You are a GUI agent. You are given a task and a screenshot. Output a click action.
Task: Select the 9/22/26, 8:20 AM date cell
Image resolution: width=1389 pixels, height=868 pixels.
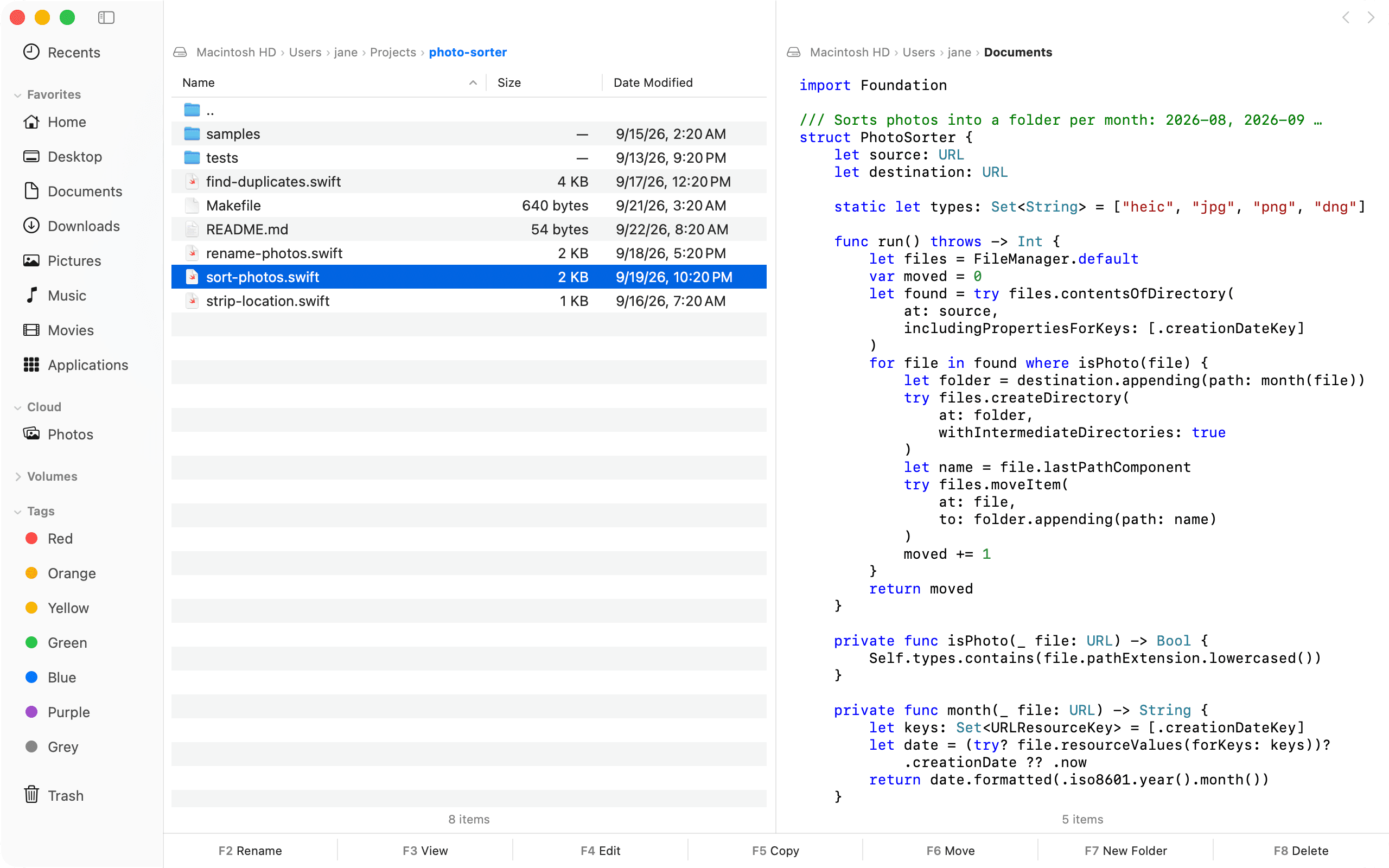[672, 229]
